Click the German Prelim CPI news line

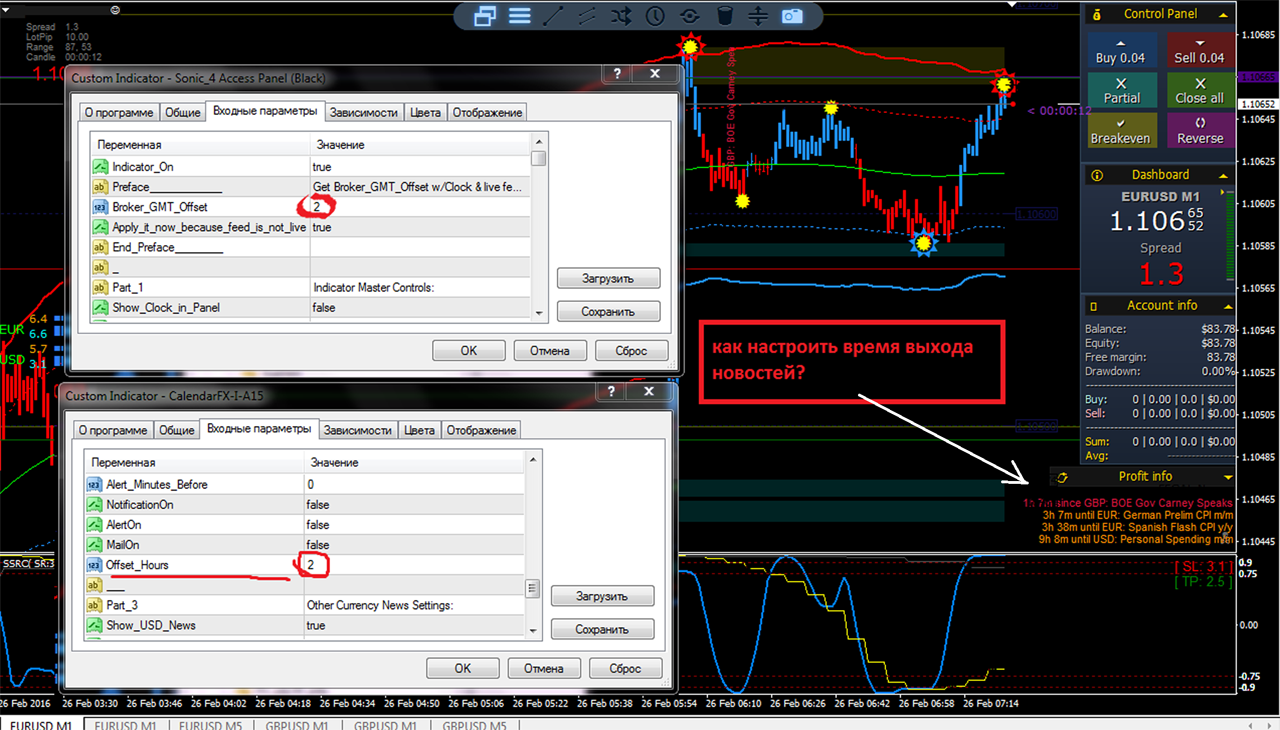[x=1137, y=514]
